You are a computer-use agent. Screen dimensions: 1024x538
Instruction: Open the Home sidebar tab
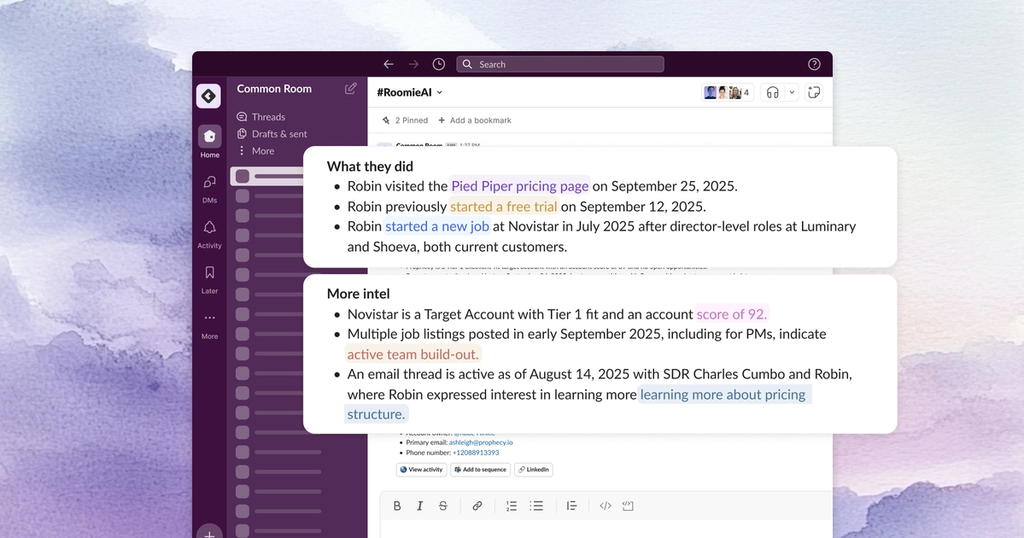210,142
